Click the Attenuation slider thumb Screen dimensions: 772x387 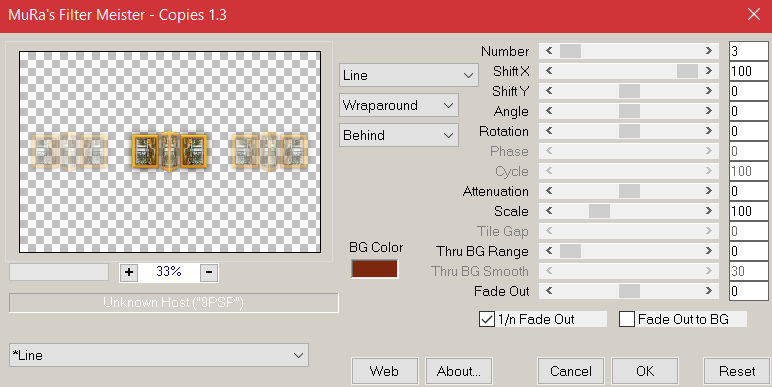click(x=629, y=191)
